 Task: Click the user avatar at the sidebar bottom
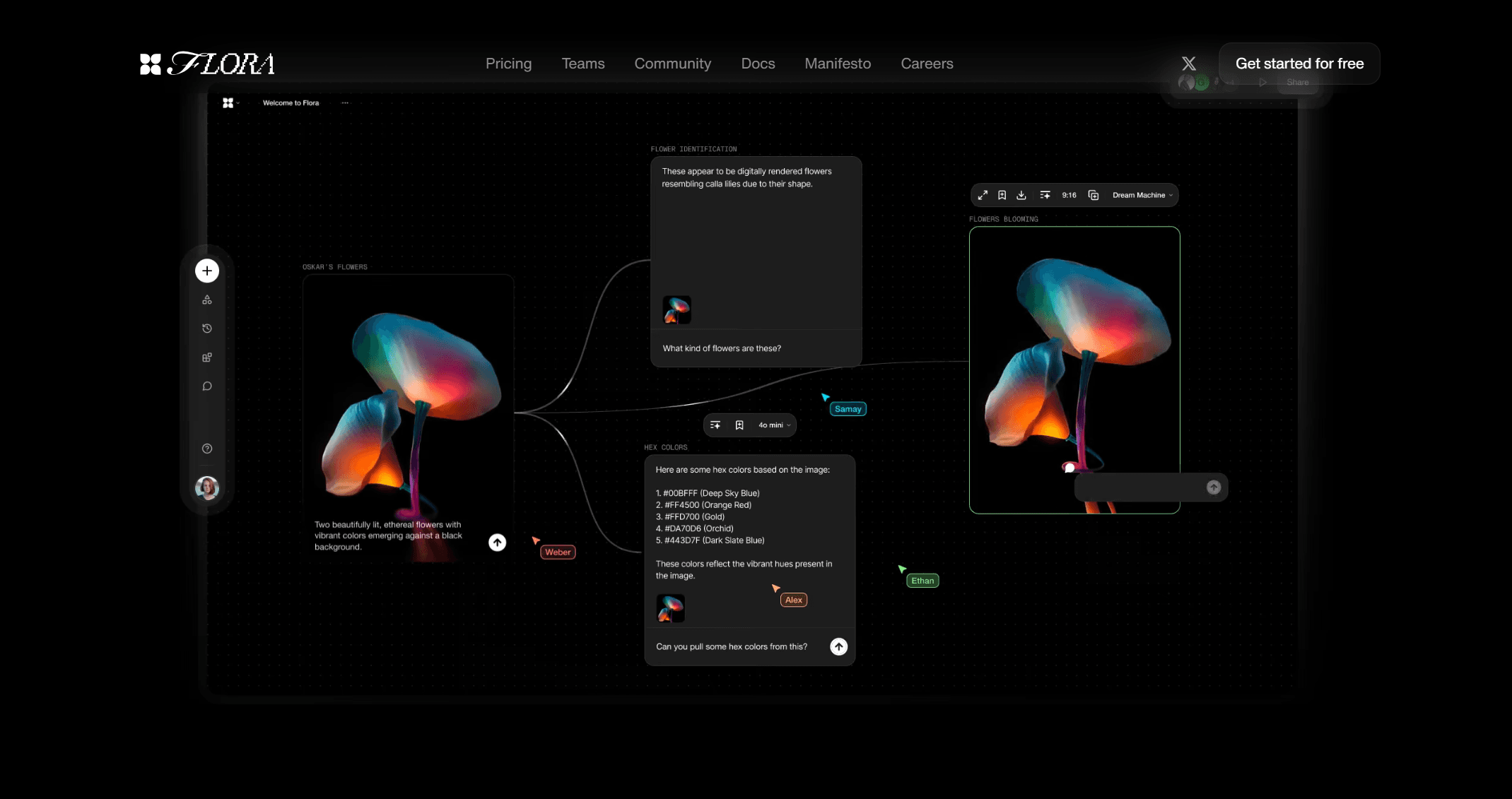tap(207, 487)
